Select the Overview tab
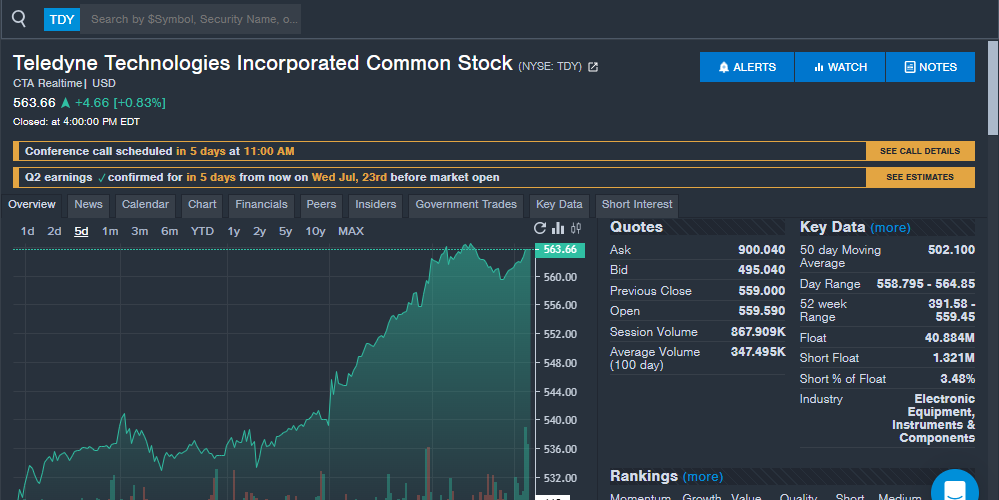 32,204
